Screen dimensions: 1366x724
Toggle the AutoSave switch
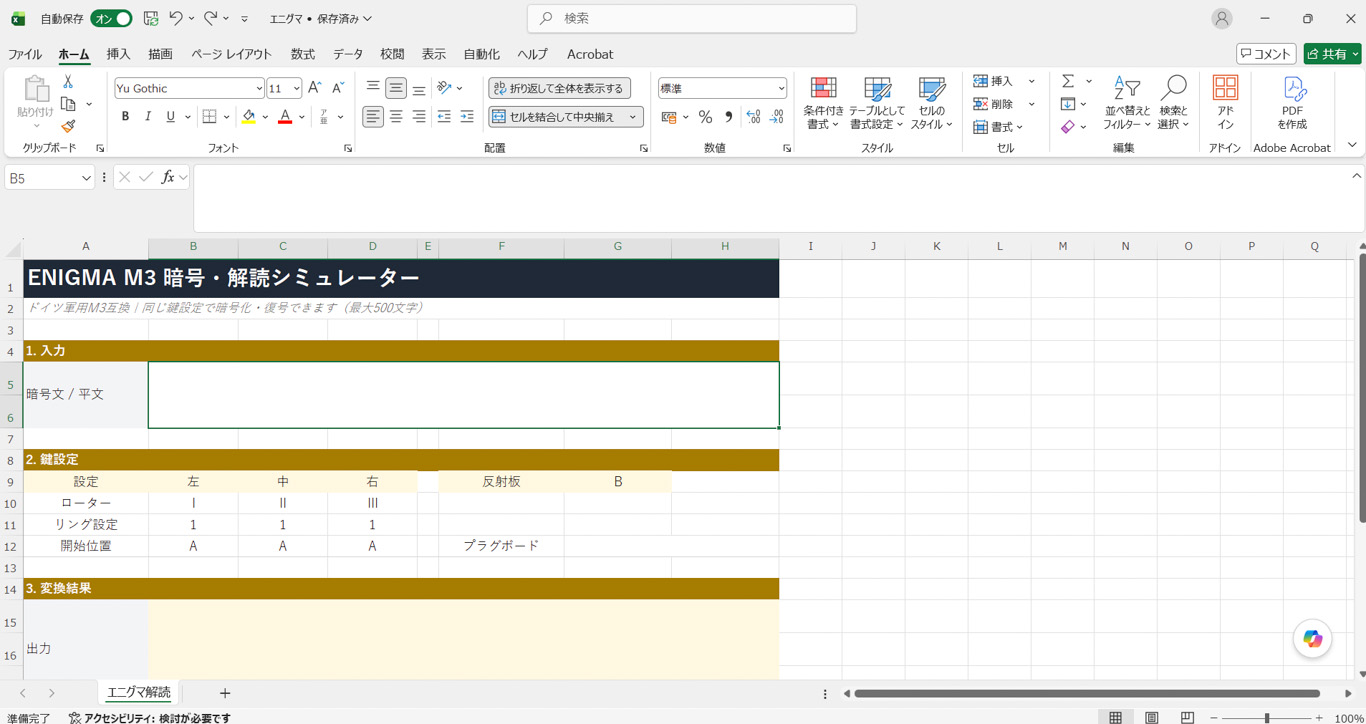[111, 18]
